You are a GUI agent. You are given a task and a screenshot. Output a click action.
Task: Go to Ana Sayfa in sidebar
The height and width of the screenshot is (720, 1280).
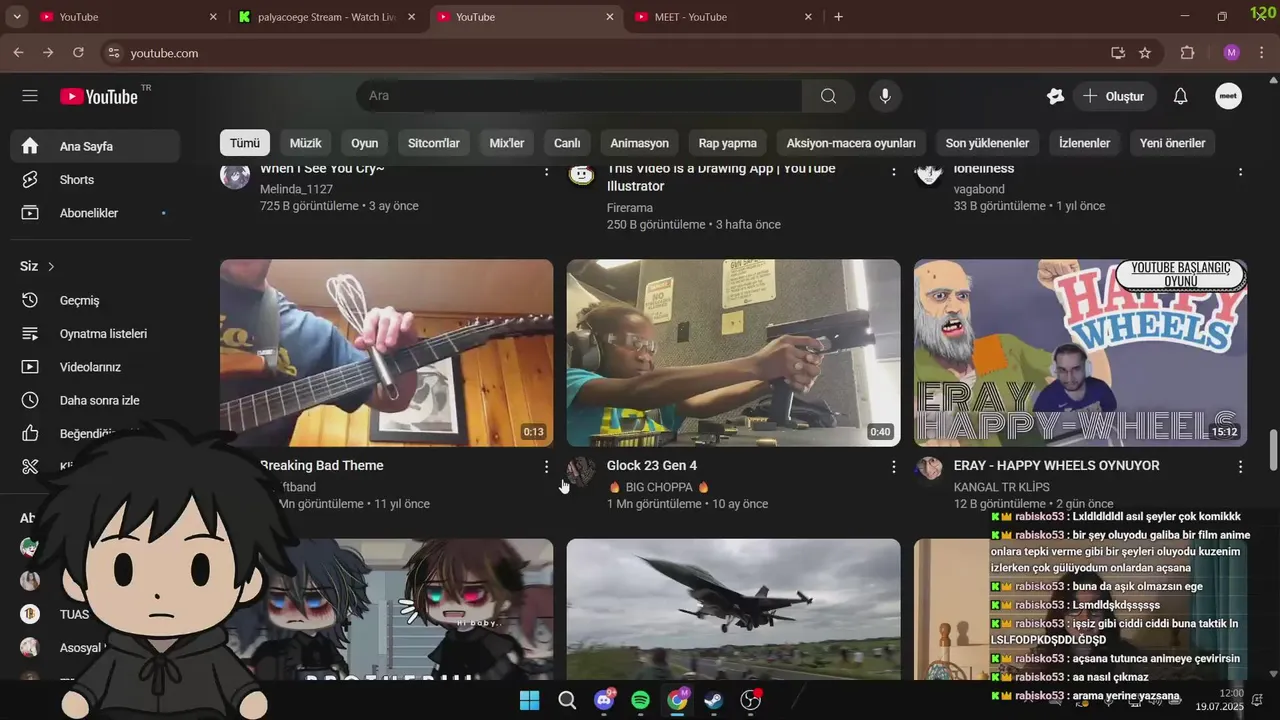[96, 146]
